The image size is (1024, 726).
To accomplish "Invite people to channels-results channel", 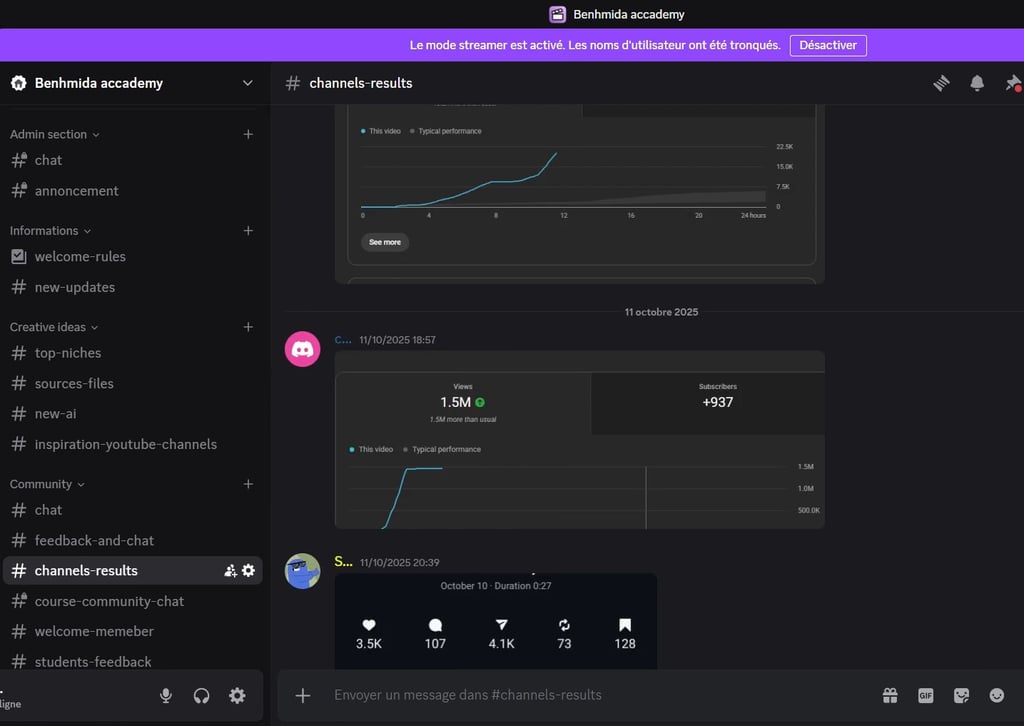I will (x=231, y=571).
